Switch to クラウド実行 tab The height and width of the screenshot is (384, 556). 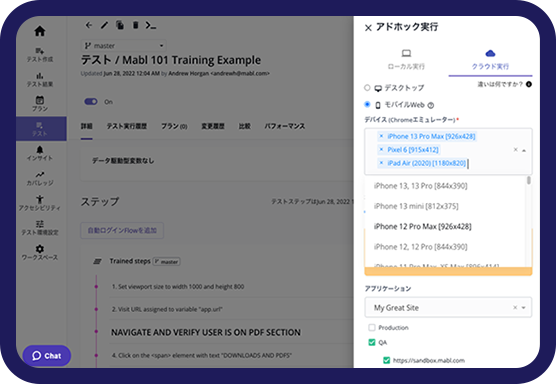(x=490, y=60)
